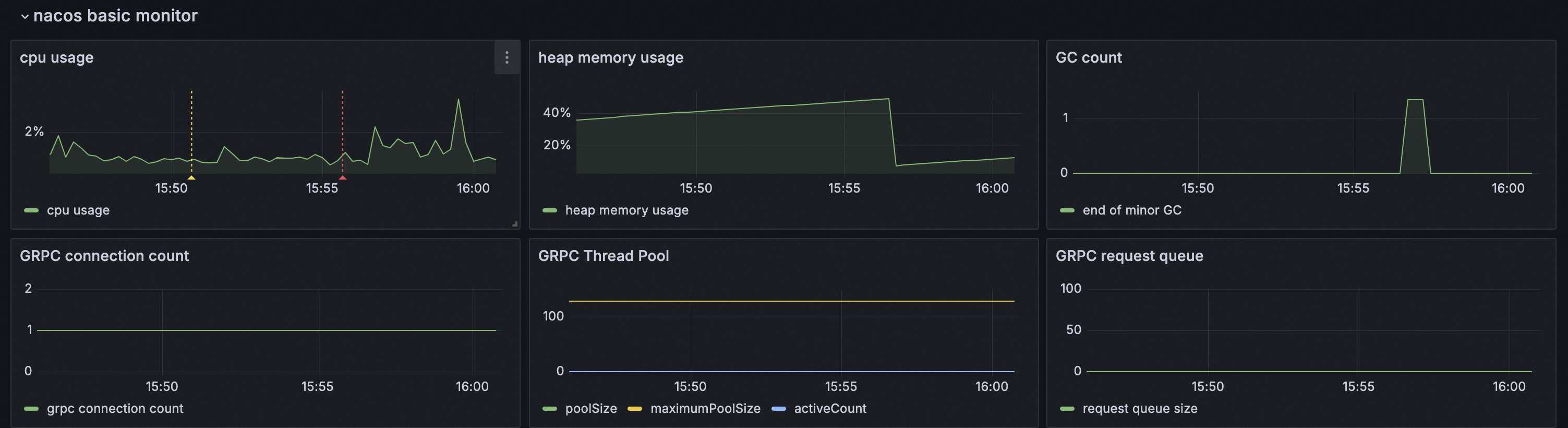Click the minor GC peak in GC count
The height and width of the screenshot is (428, 1568).
(1415, 100)
